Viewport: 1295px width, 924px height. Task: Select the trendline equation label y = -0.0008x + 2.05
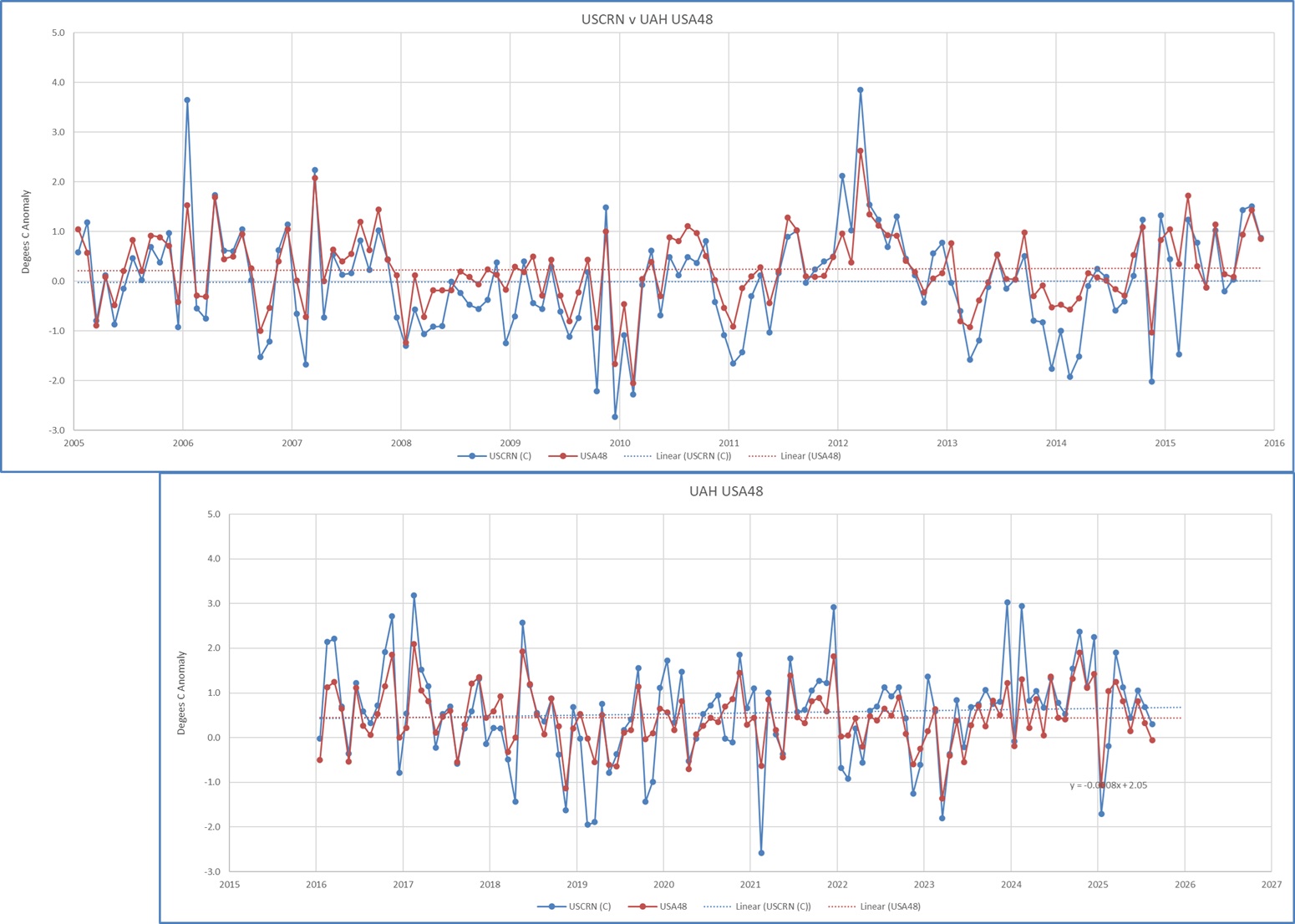pyautogui.click(x=1108, y=785)
